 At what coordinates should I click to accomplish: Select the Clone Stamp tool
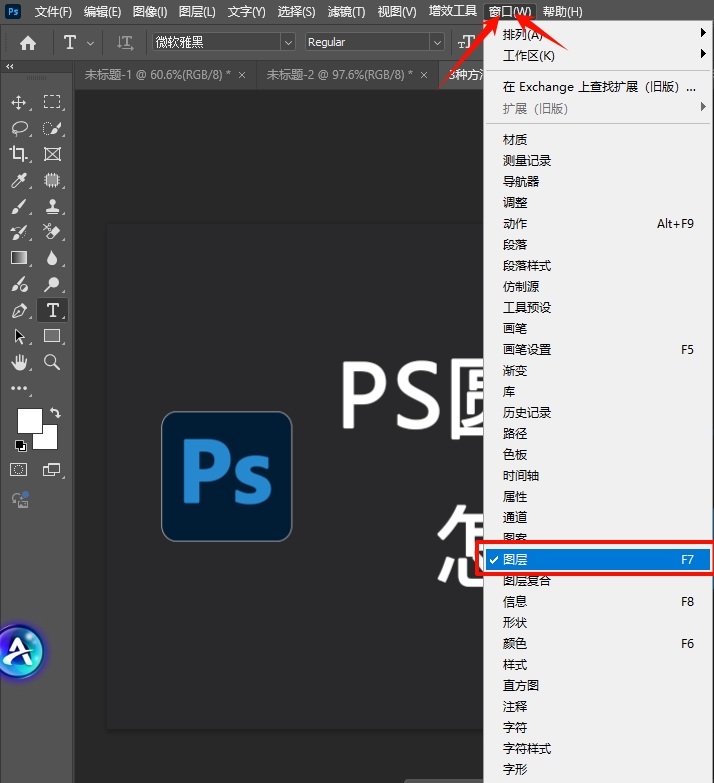click(x=52, y=206)
